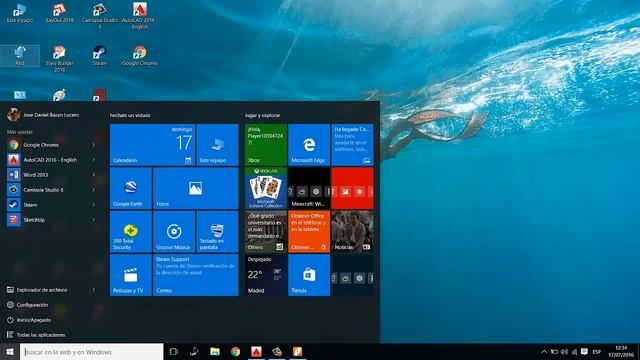Switch to AutoCAD on the taskbar
640x360 pixels.
tap(256, 352)
